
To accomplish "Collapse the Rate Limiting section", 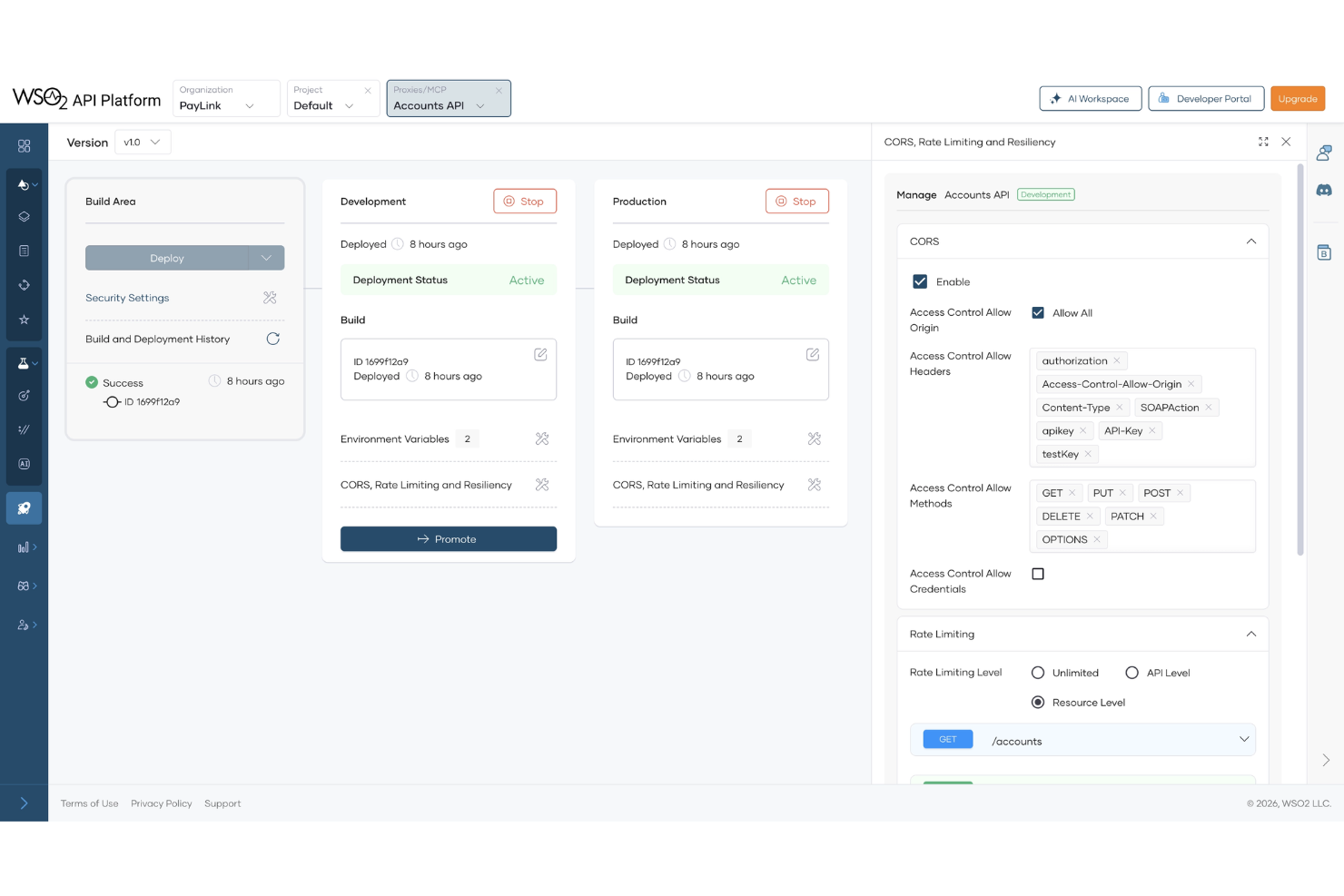I will (x=1251, y=634).
